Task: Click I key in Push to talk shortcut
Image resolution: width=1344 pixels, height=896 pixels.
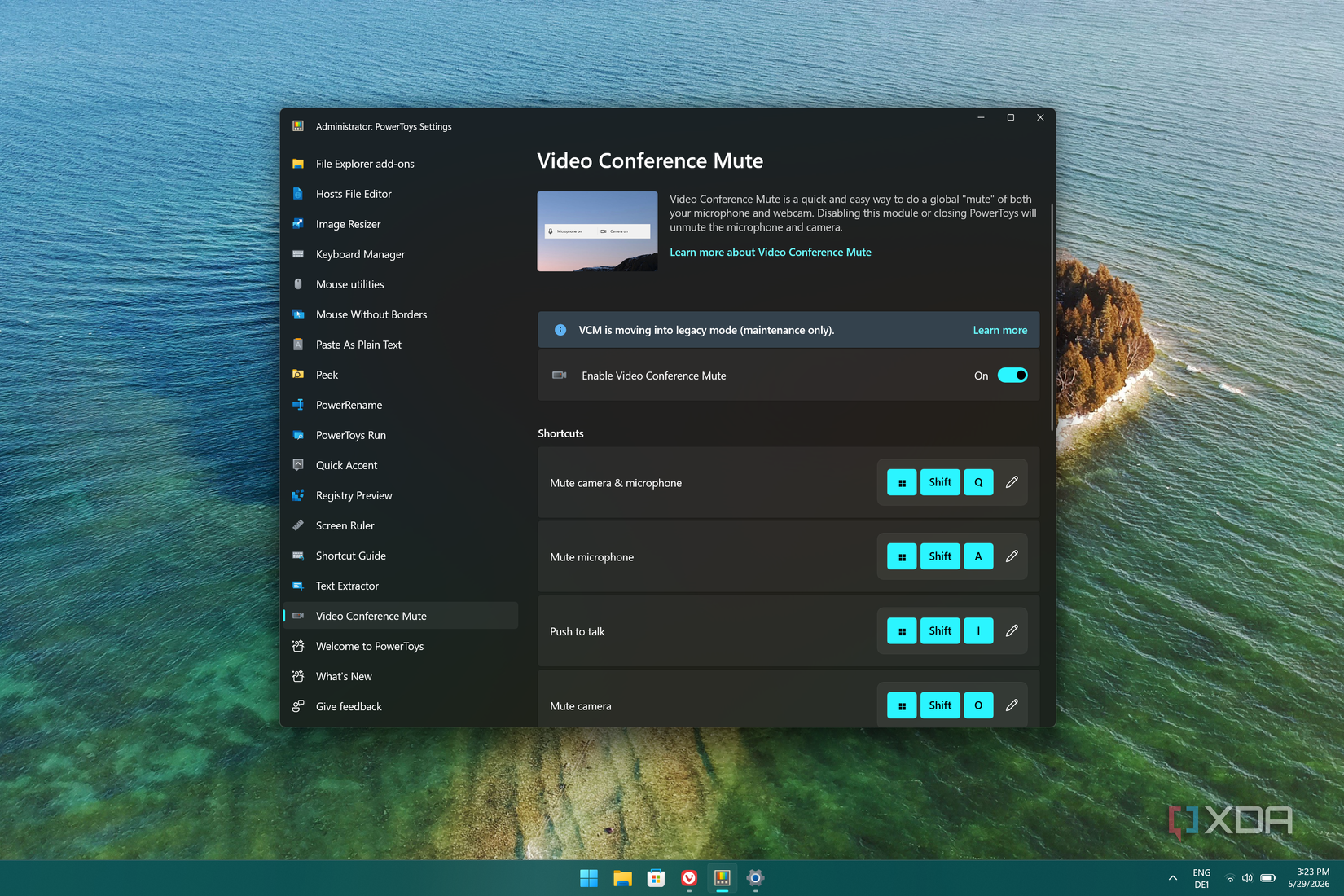Action: tap(978, 630)
